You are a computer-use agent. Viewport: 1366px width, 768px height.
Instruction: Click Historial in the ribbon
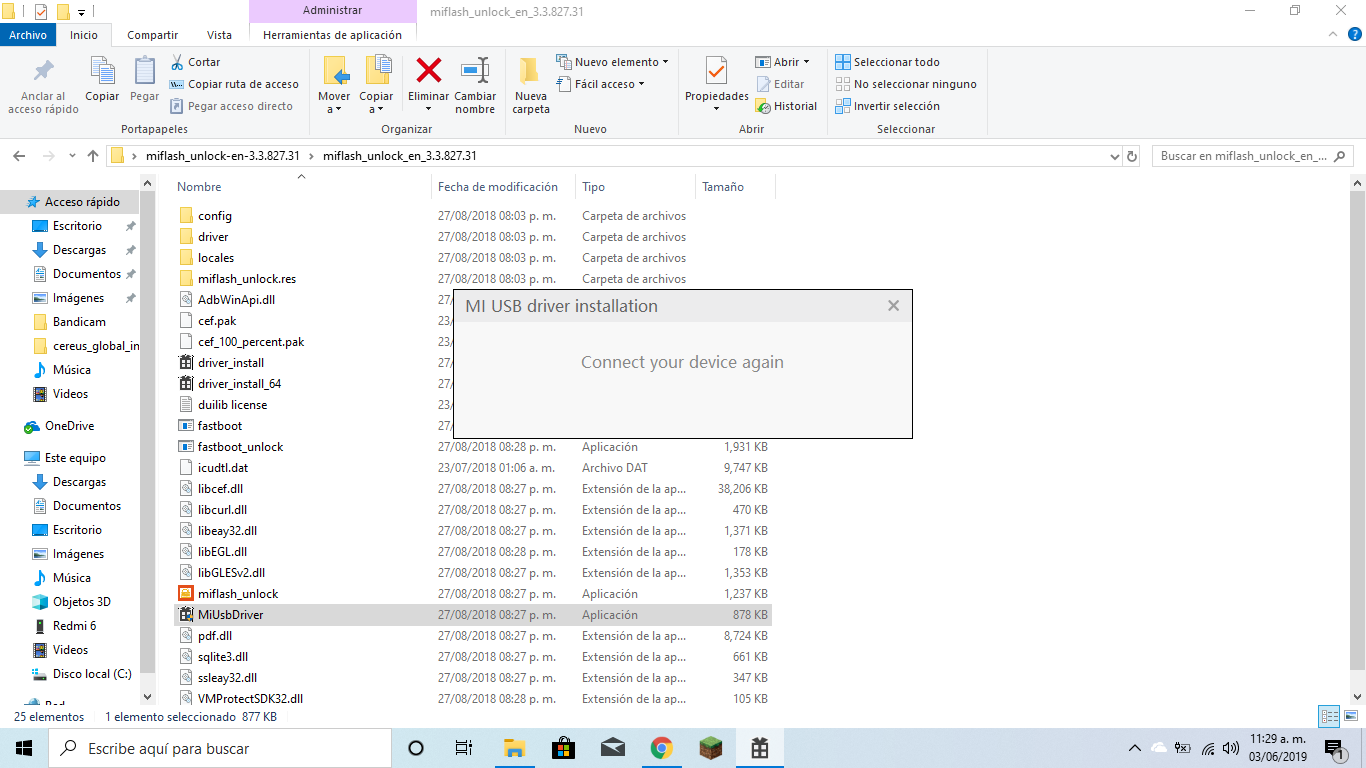pos(787,106)
